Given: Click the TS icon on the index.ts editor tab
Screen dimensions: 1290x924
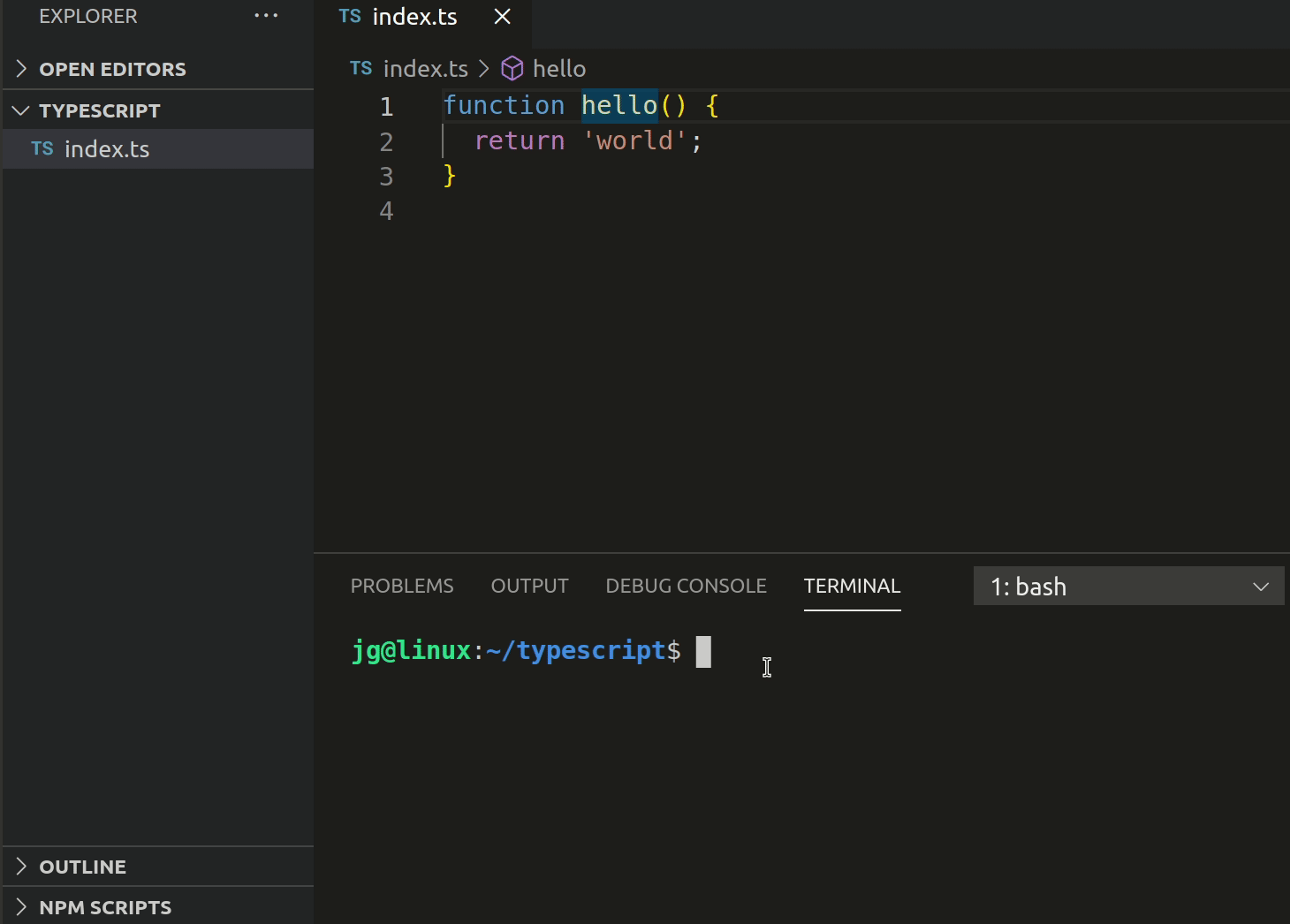Looking at the screenshot, I should (350, 16).
